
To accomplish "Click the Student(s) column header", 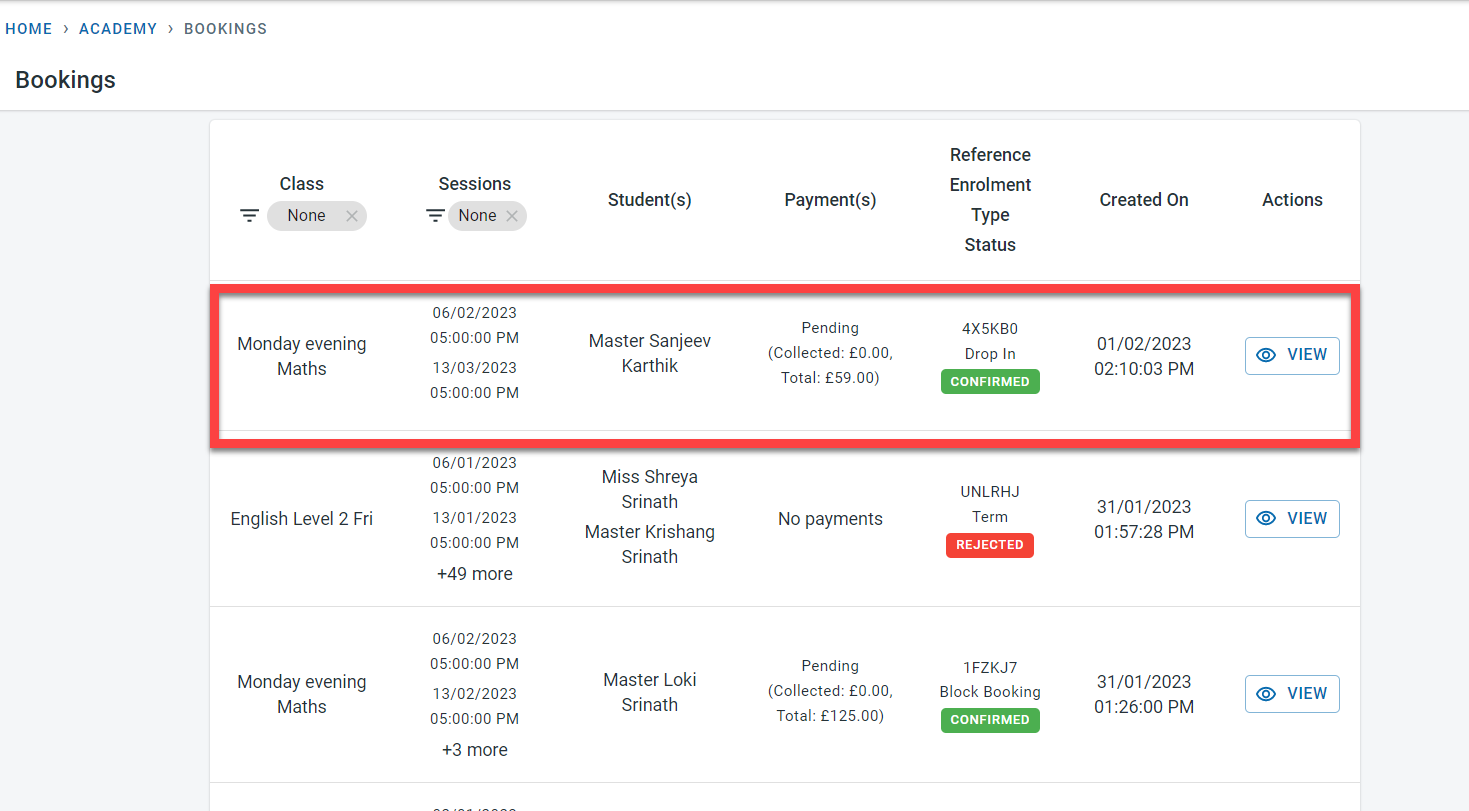I will click(649, 200).
